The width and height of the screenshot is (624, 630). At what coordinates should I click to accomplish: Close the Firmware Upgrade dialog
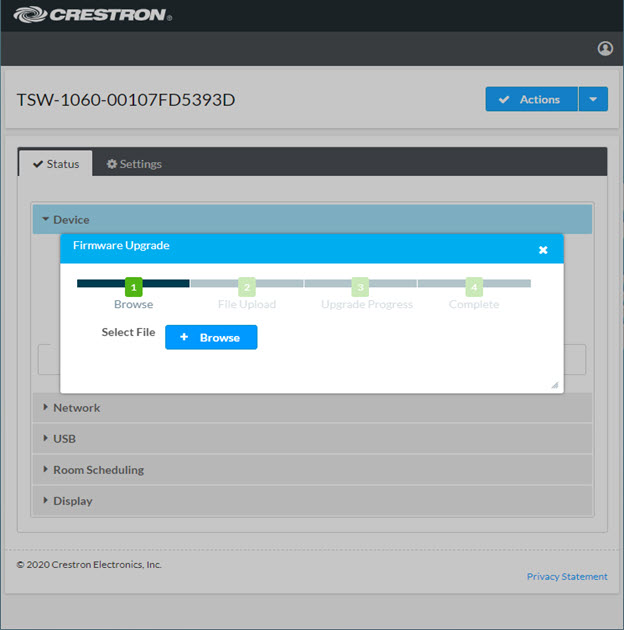[x=543, y=250]
